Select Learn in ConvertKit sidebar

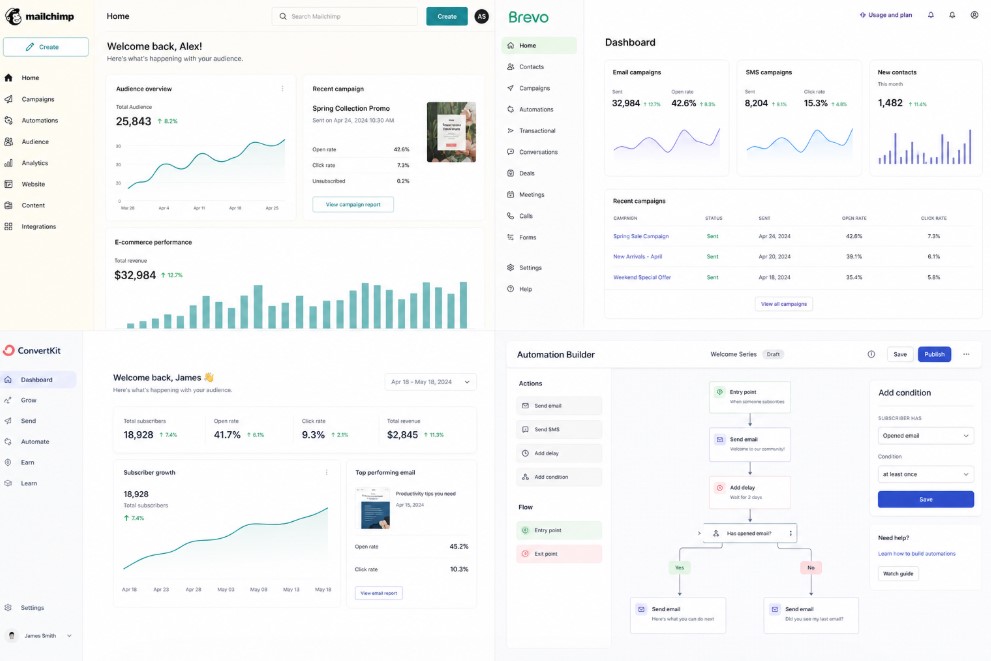[20, 483]
